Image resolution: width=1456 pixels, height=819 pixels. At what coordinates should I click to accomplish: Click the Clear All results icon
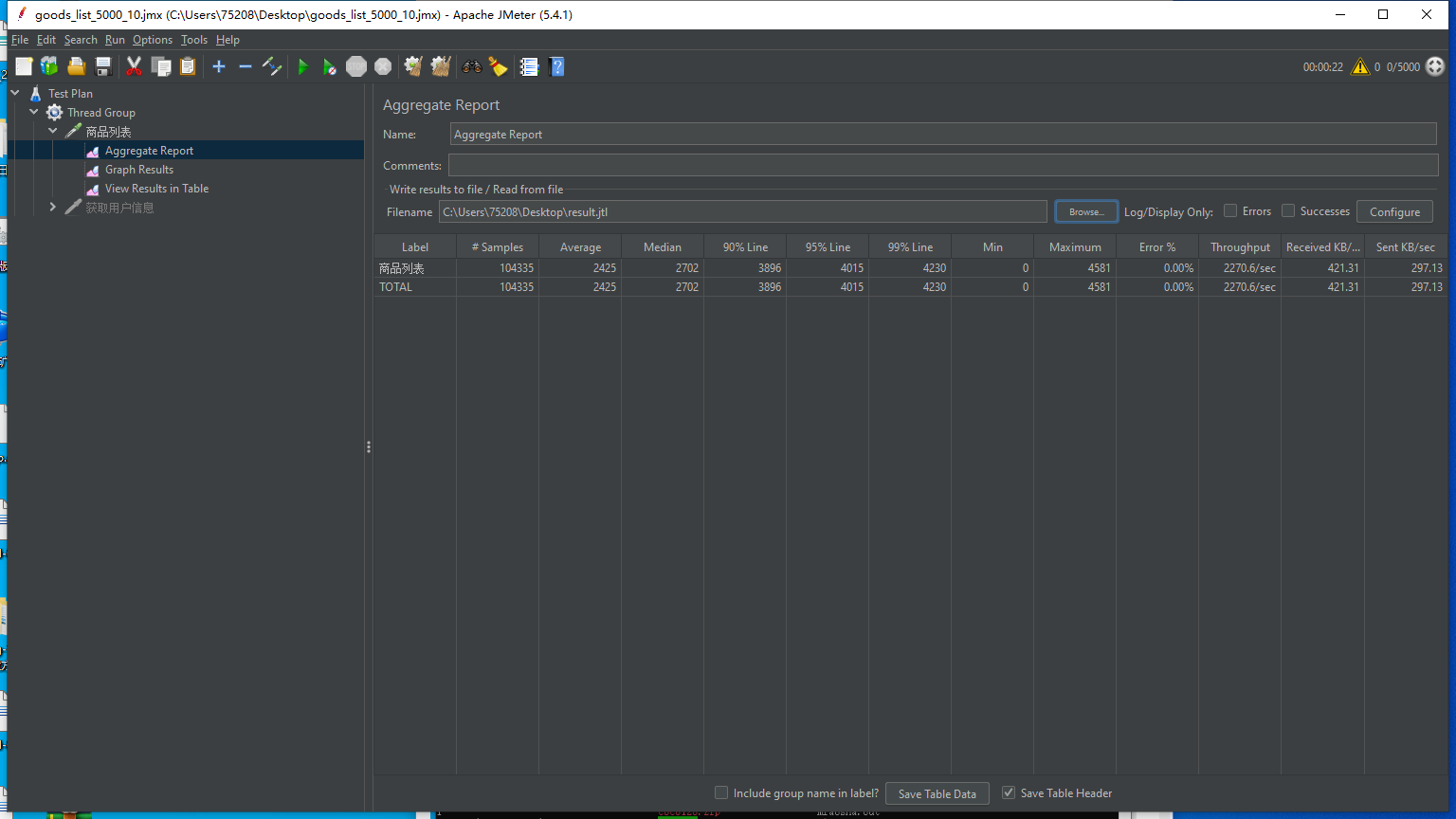click(440, 66)
